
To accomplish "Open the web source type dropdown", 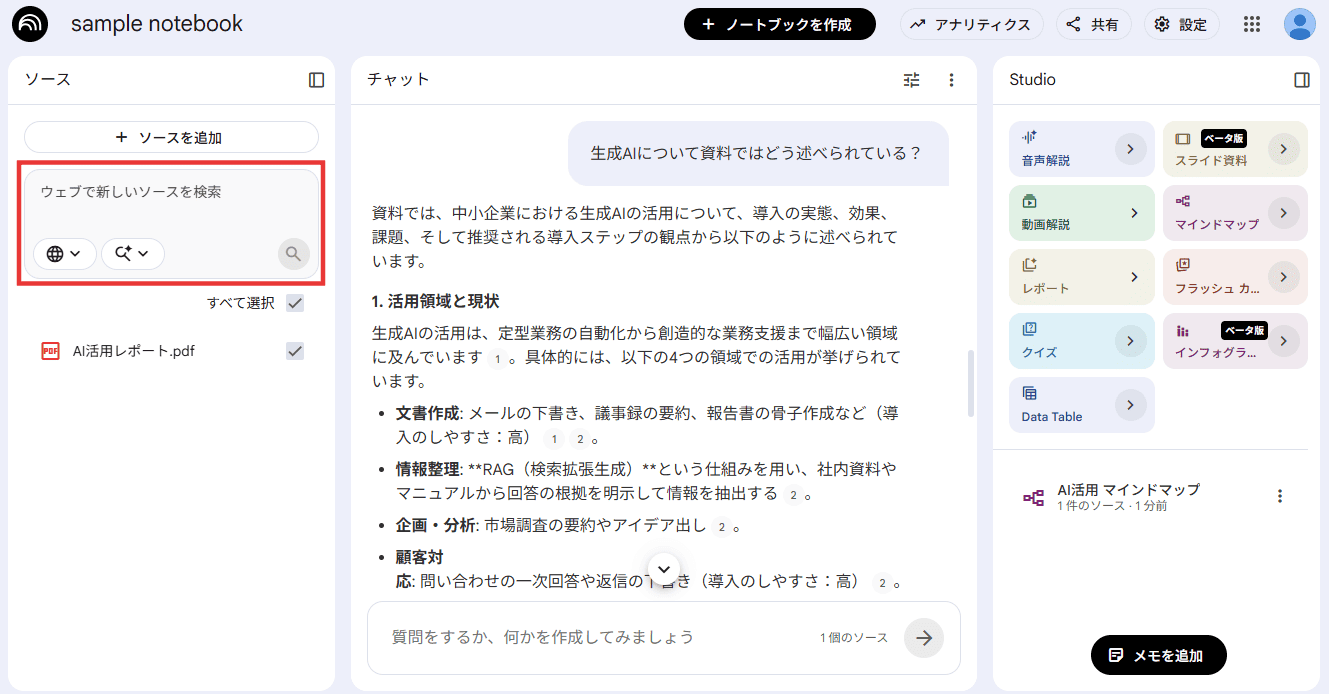I will (x=65, y=254).
